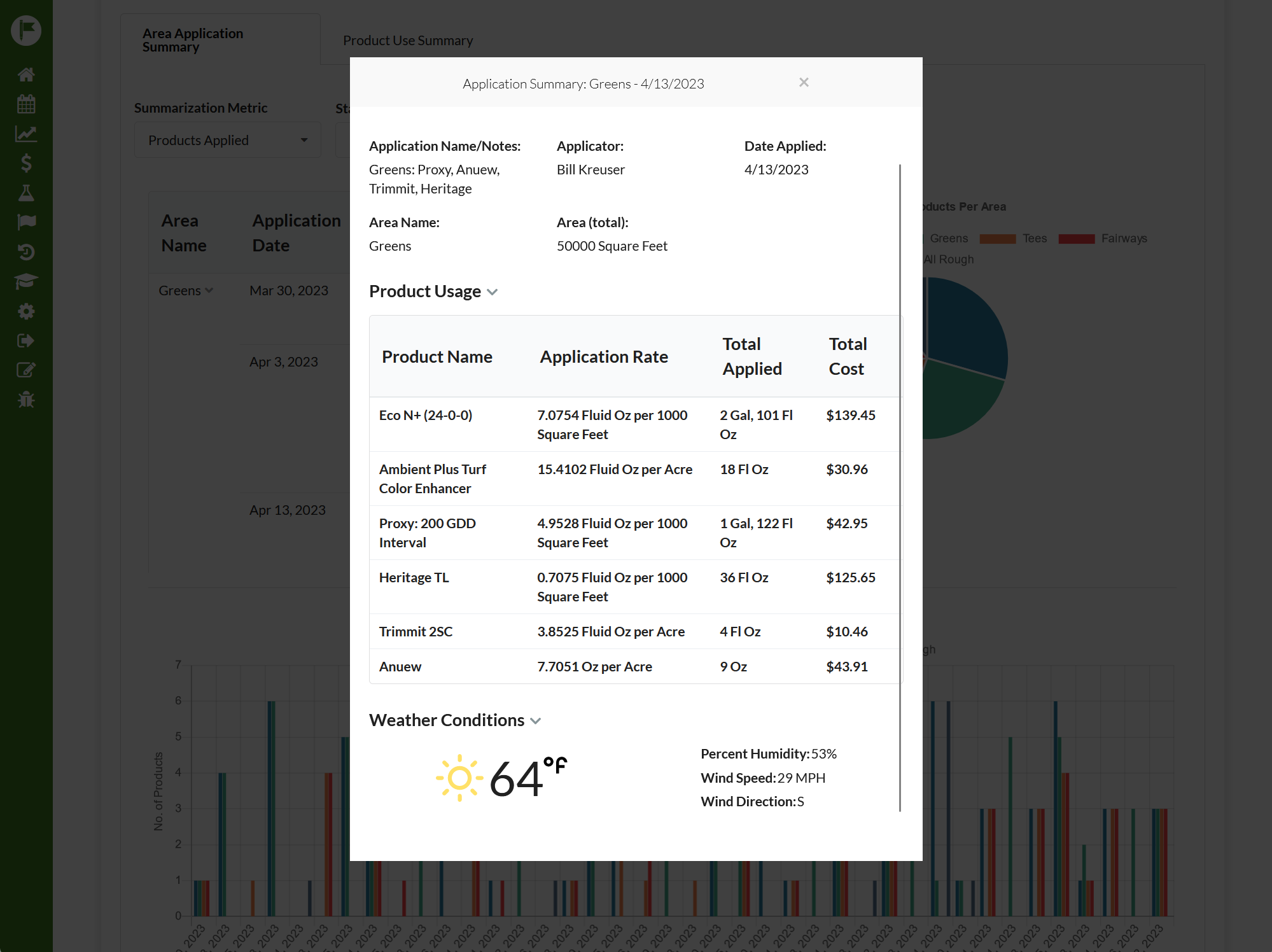Click the 7.7051 Oz per Acre rate
Image resolution: width=1272 pixels, height=952 pixels.
click(595, 666)
